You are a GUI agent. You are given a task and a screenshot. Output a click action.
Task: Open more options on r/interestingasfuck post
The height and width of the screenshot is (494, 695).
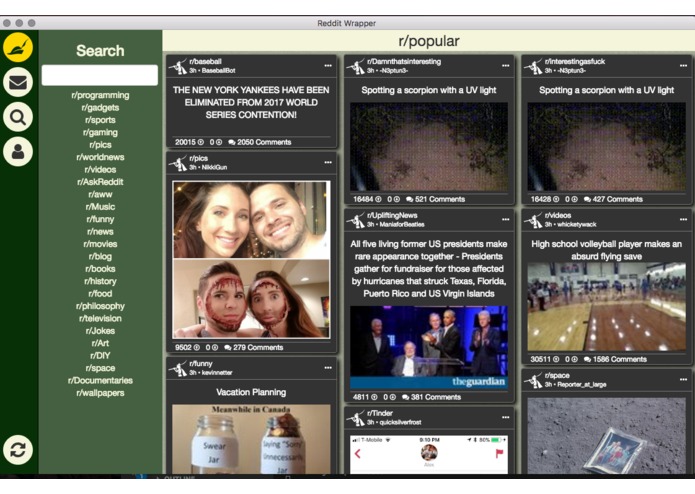click(683, 66)
